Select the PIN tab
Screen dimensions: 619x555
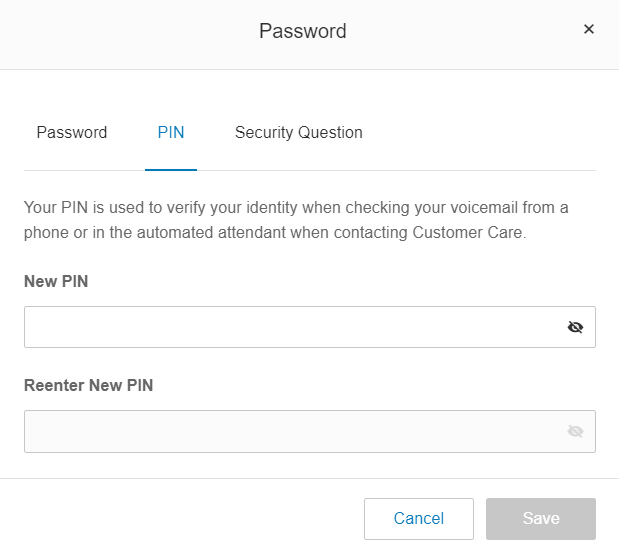(x=171, y=133)
